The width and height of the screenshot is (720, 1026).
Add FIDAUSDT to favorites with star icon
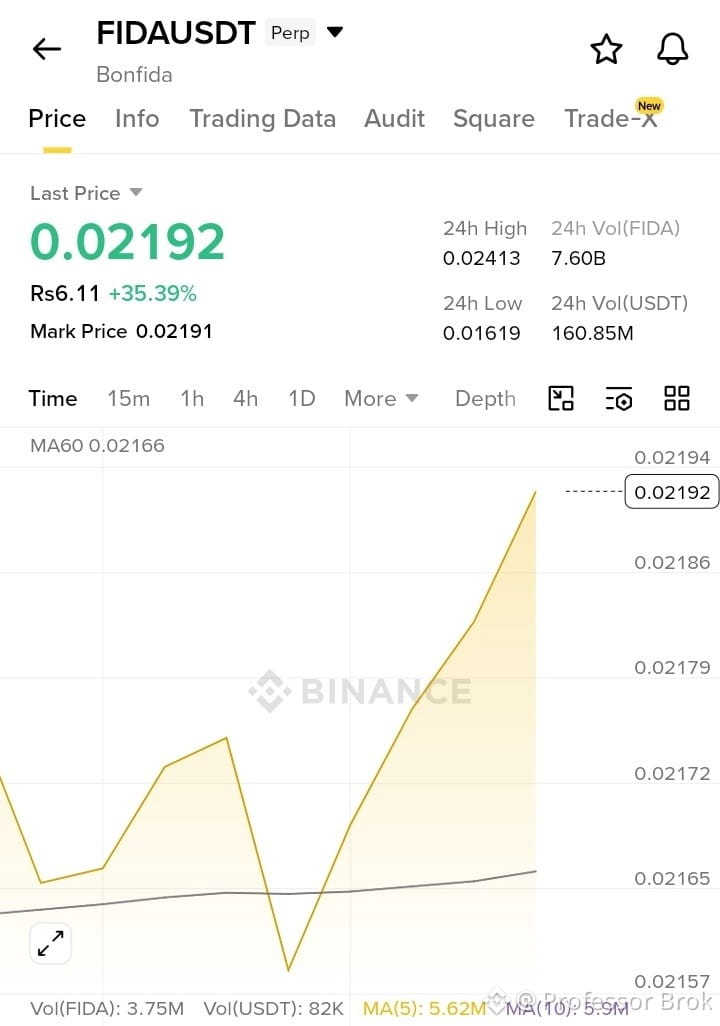click(x=606, y=49)
